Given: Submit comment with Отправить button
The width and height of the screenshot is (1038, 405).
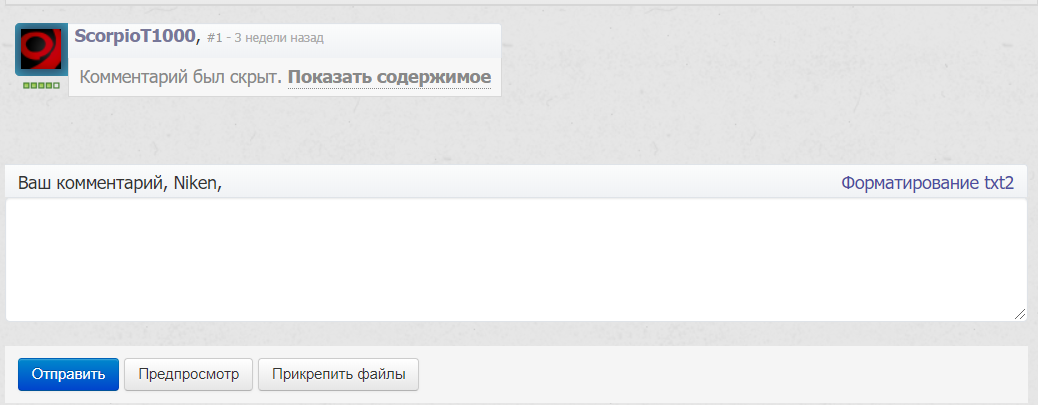Looking at the screenshot, I should 68,375.
